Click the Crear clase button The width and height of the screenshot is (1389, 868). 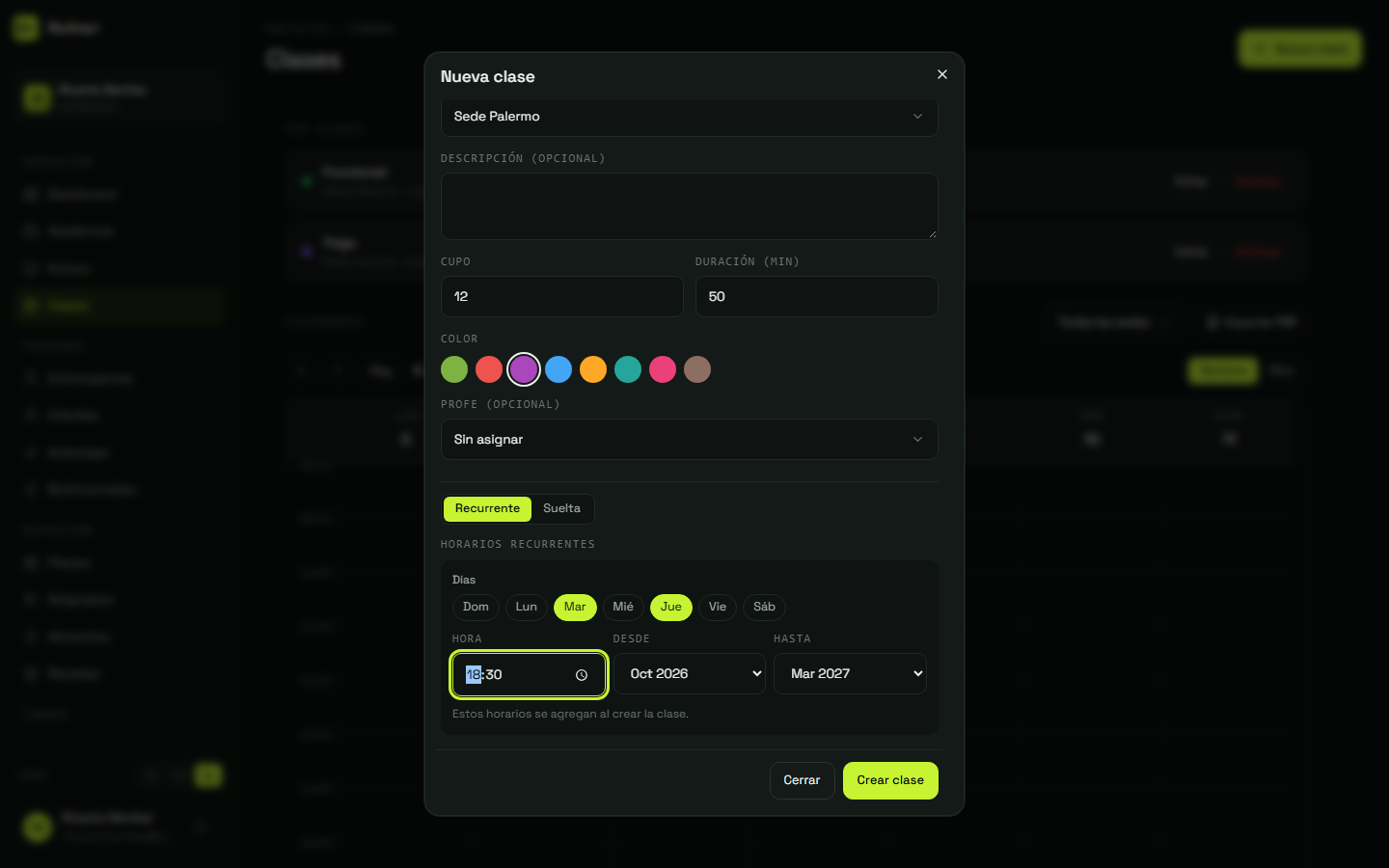coord(890,780)
